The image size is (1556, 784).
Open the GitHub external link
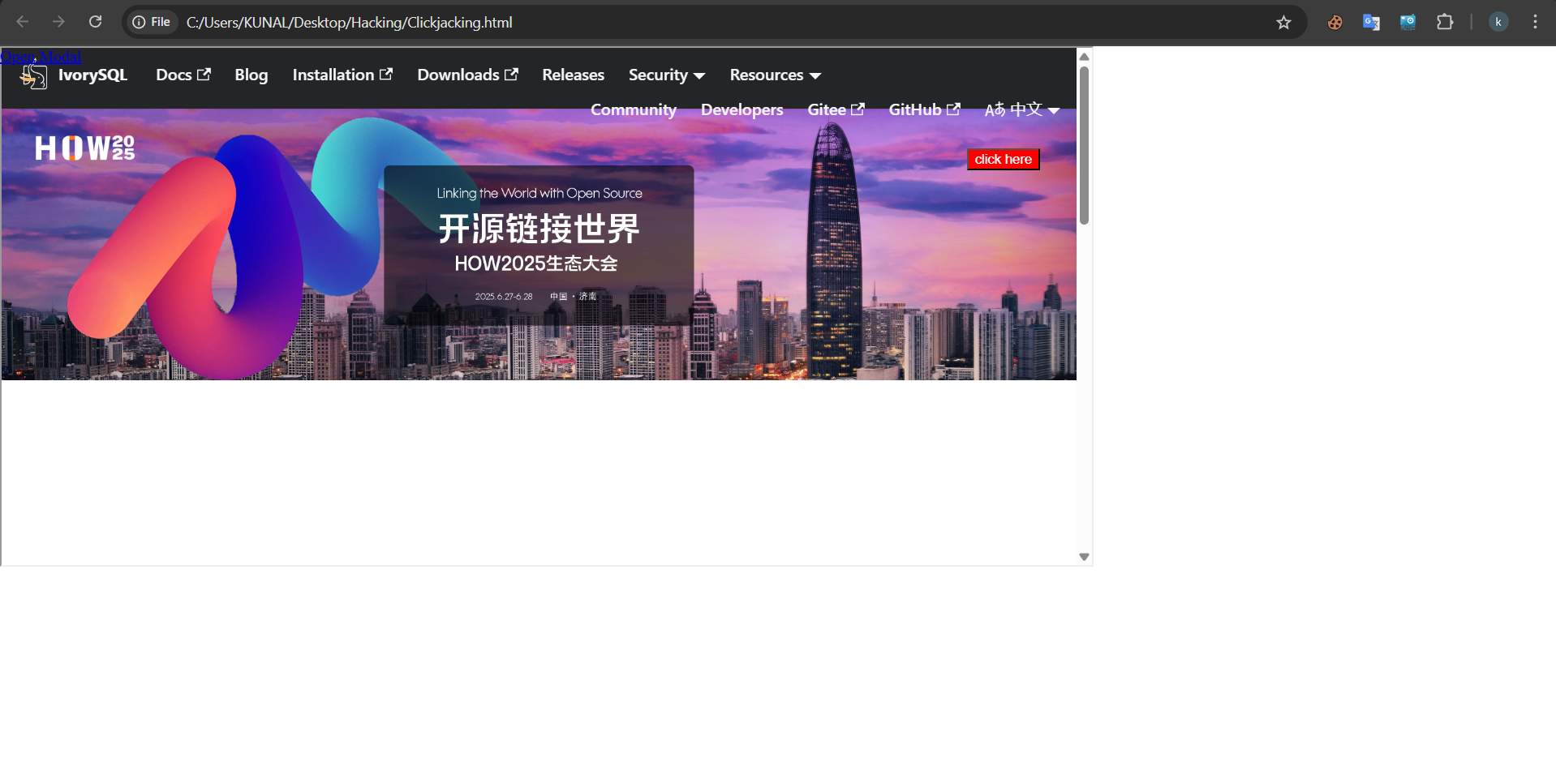[923, 110]
